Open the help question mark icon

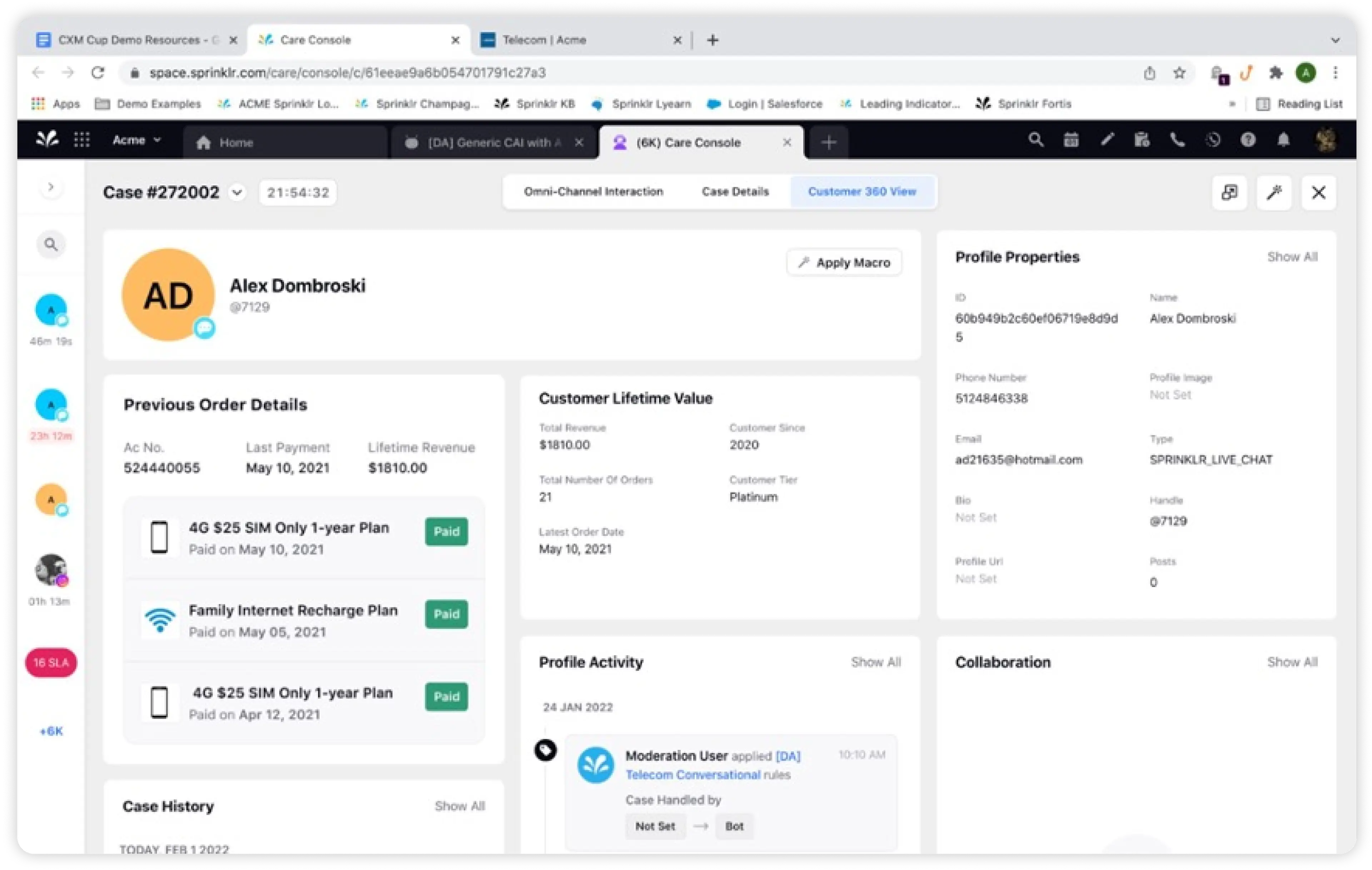tap(1248, 140)
